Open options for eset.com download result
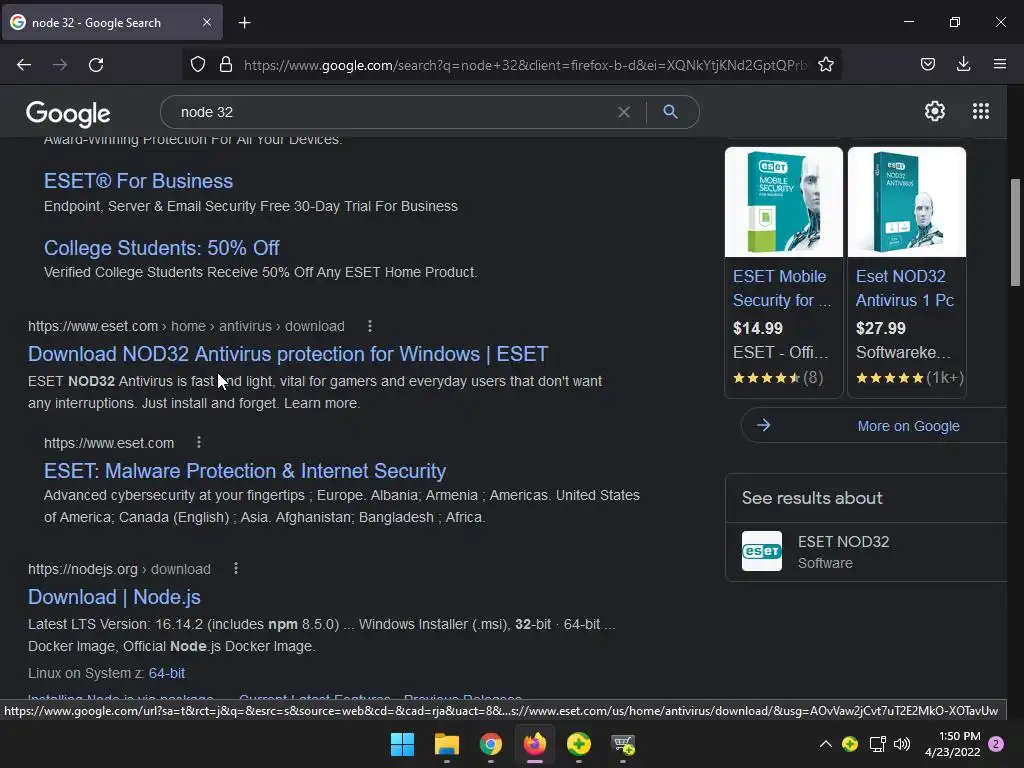This screenshot has height=768, width=1024. 370,326
